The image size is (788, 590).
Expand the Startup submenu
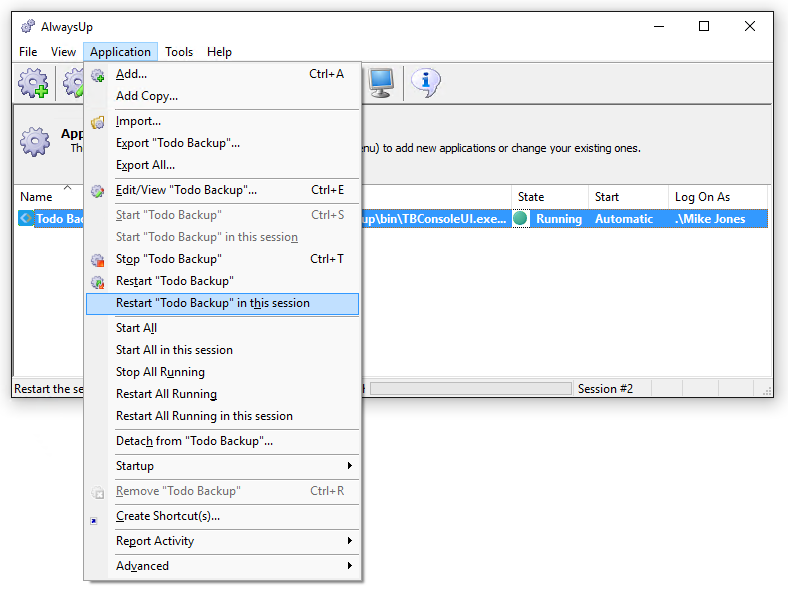pyautogui.click(x=223, y=466)
